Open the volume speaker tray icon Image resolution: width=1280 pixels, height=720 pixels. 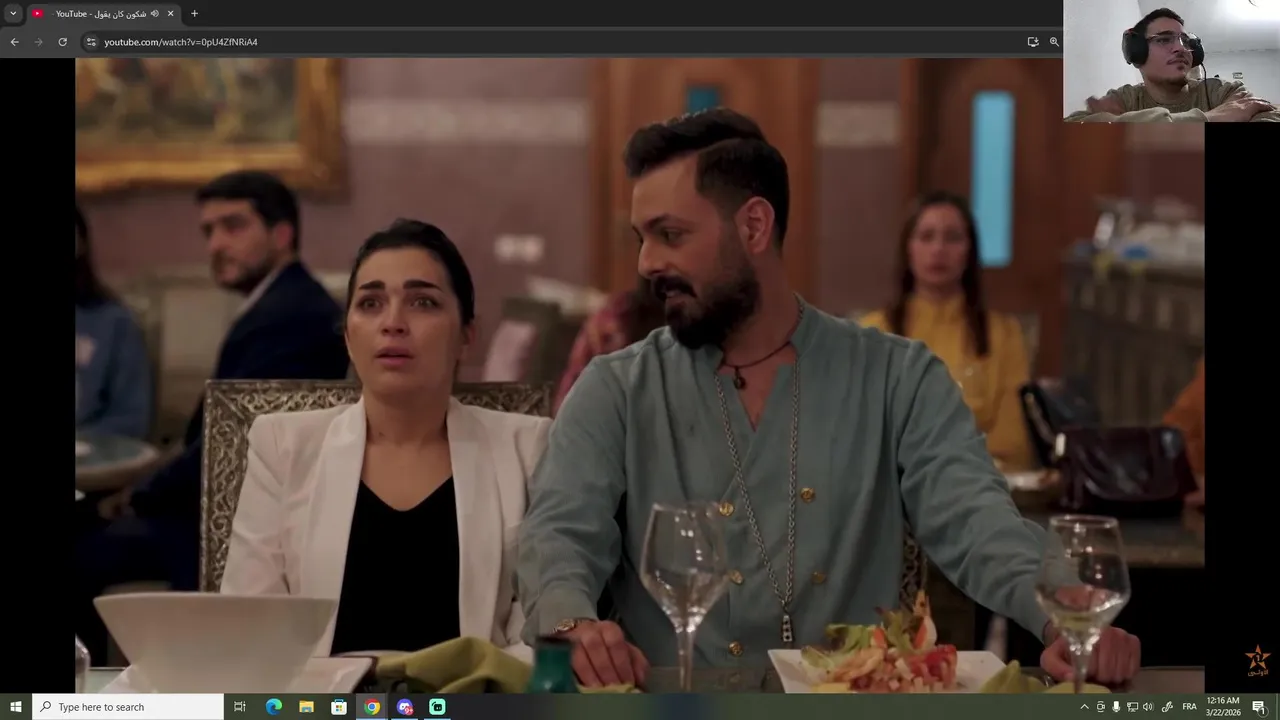(1148, 707)
